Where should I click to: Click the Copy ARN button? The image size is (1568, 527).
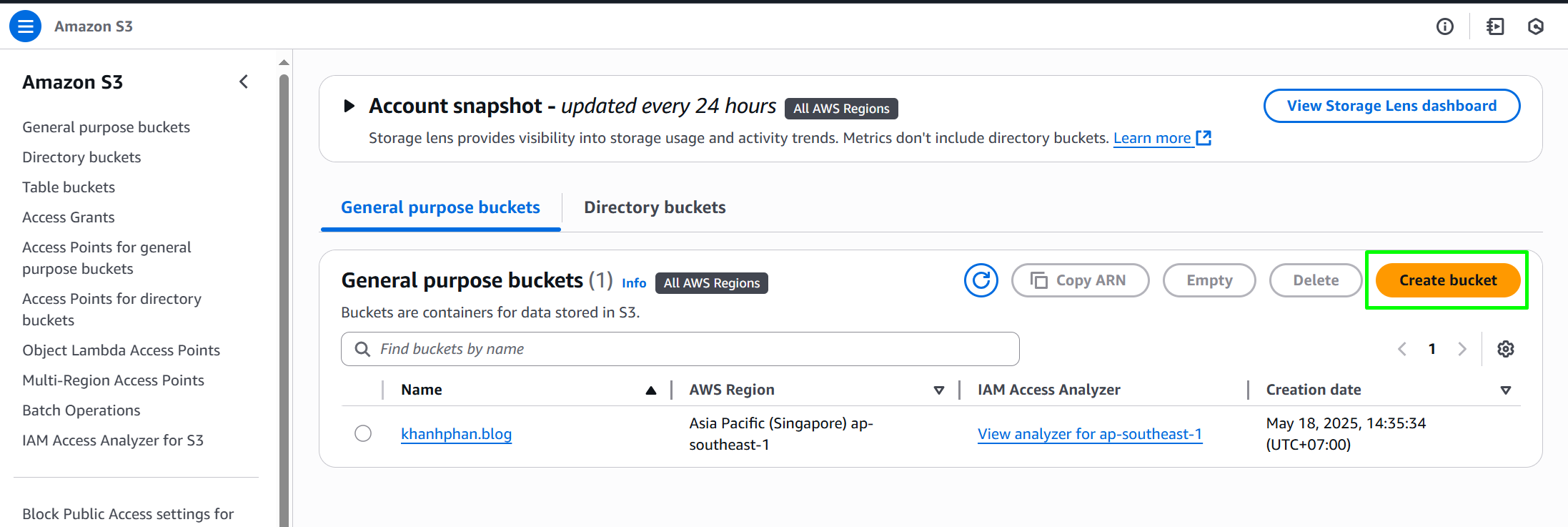pos(1080,280)
